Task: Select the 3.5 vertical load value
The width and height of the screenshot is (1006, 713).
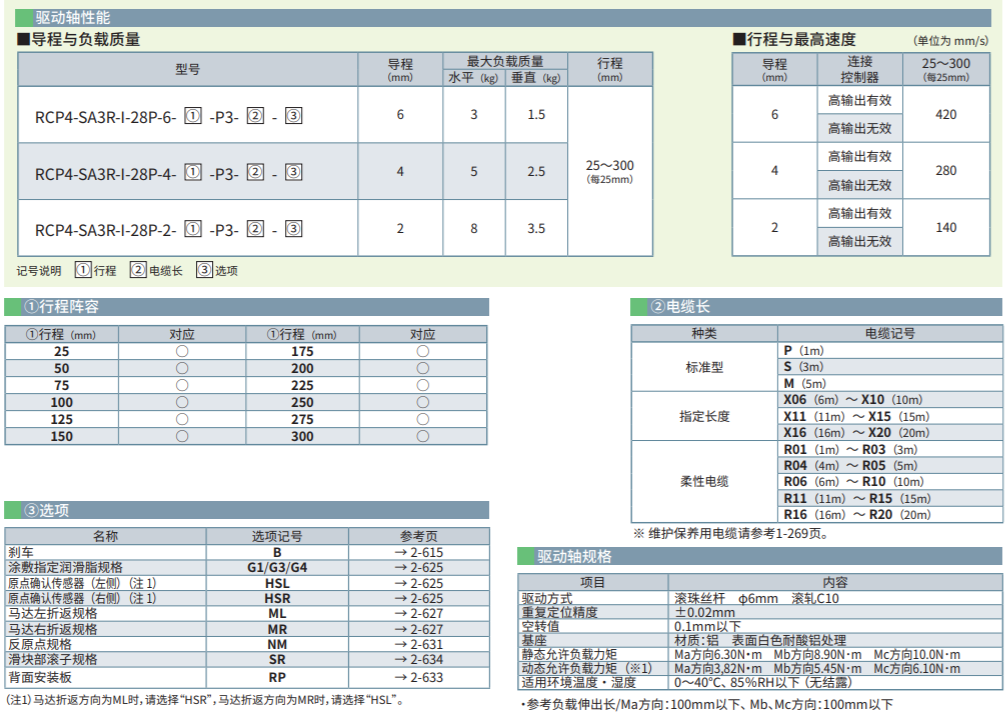Action: pos(536,228)
